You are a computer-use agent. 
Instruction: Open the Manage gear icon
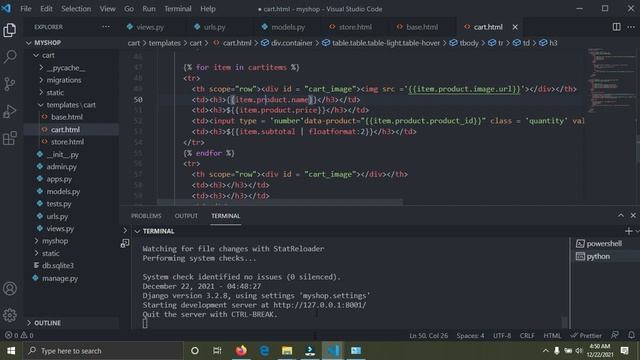[10, 315]
